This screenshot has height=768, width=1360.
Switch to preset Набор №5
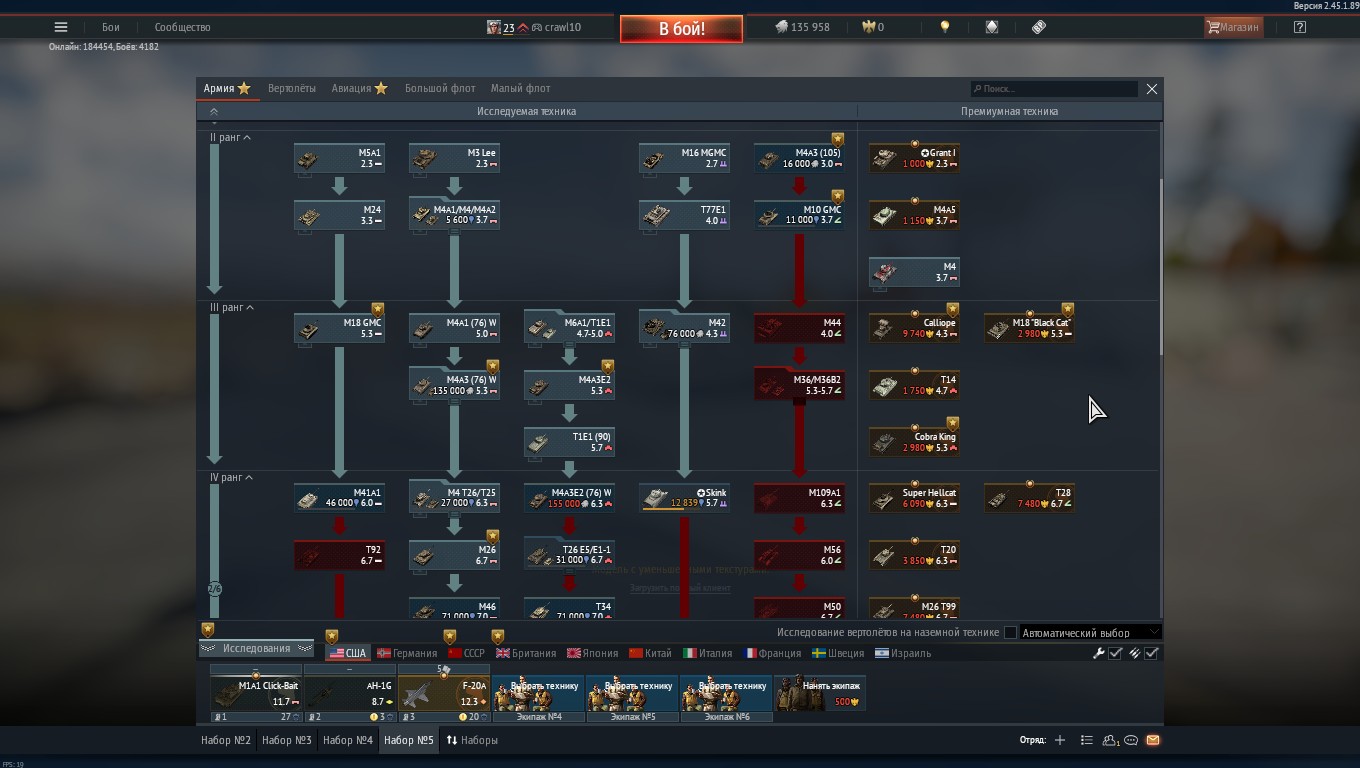point(409,740)
